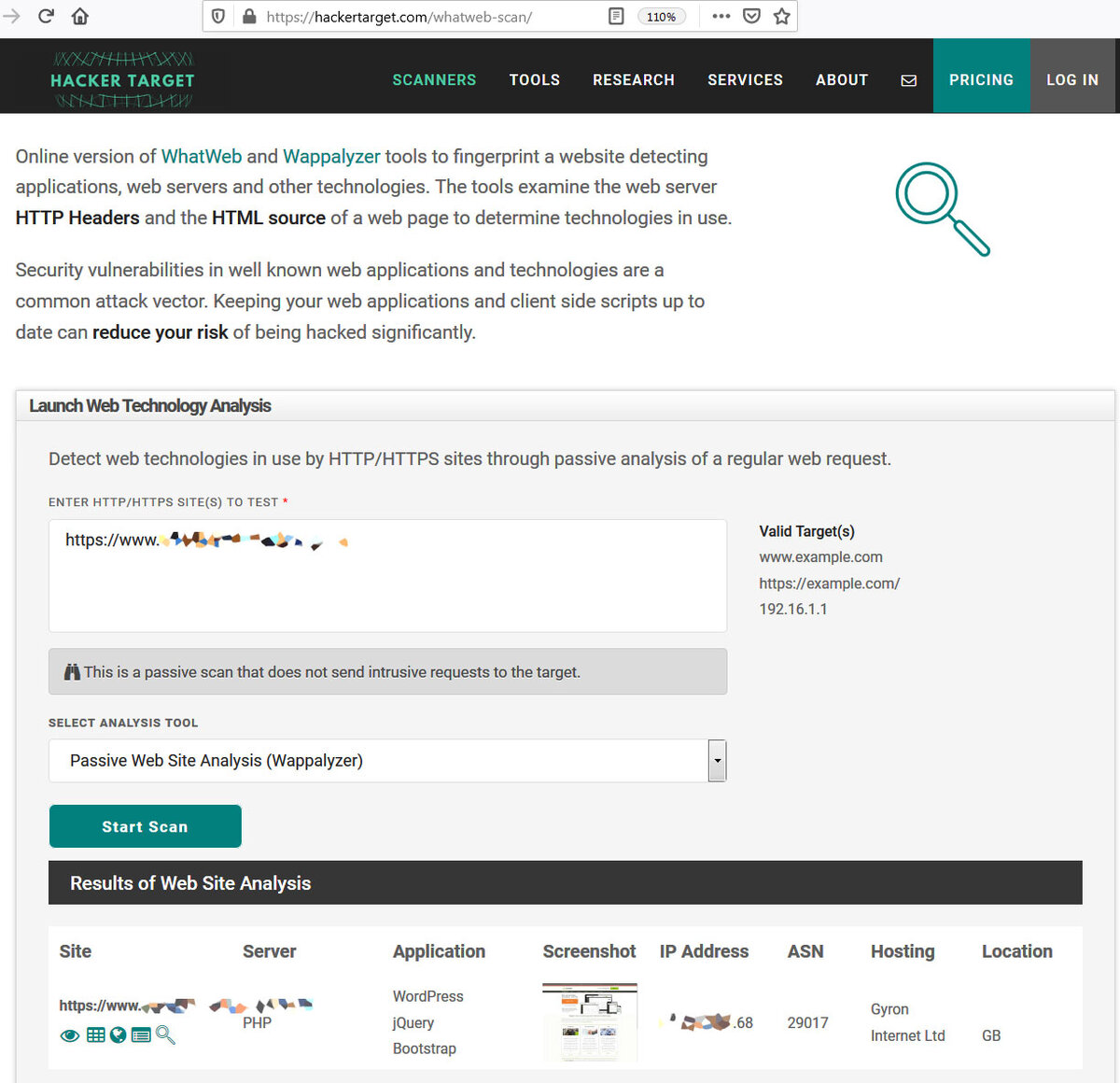Open the ABOUT menu
The image size is (1120, 1083).
point(842,80)
